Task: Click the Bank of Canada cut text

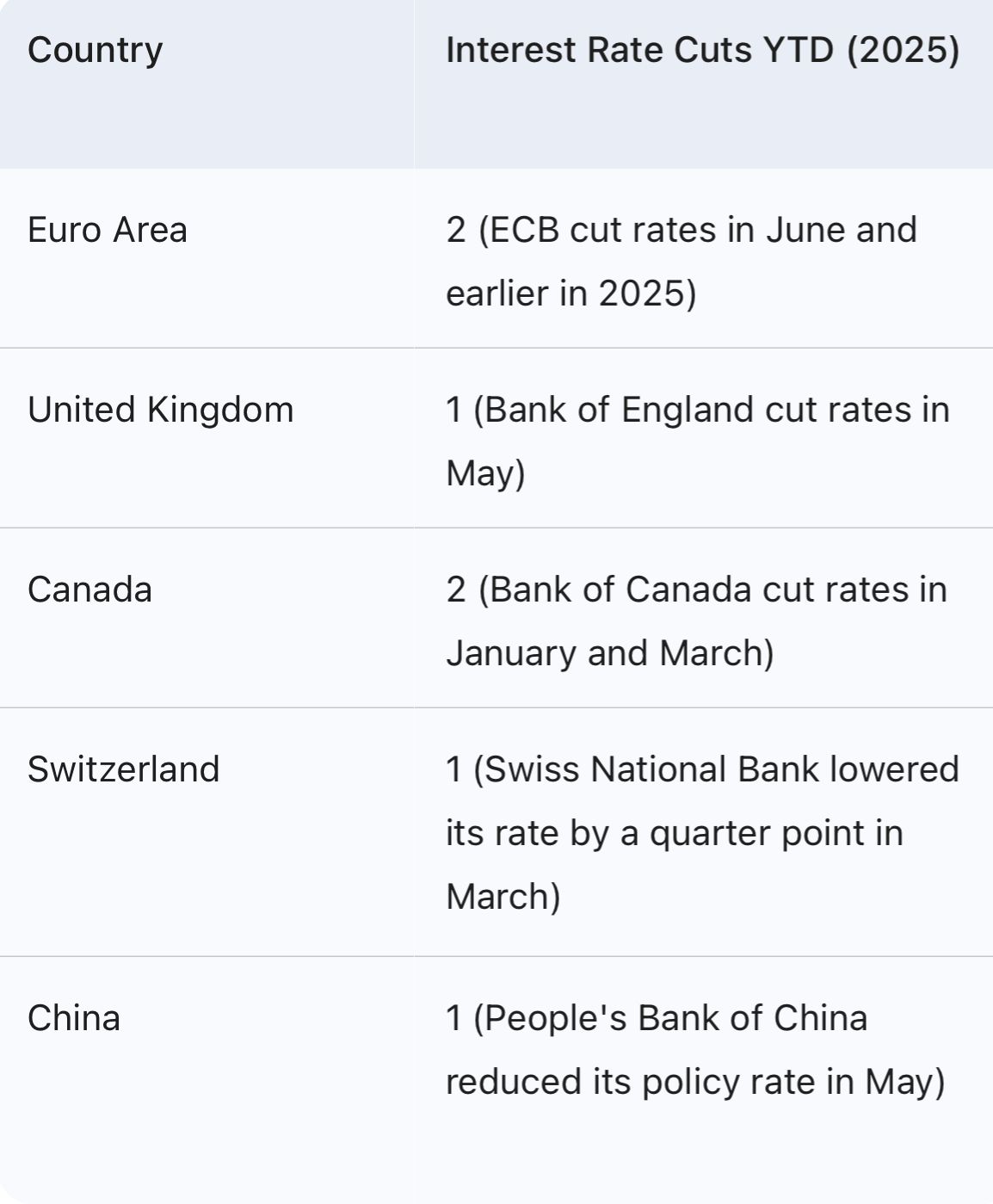Action: [x=697, y=621]
